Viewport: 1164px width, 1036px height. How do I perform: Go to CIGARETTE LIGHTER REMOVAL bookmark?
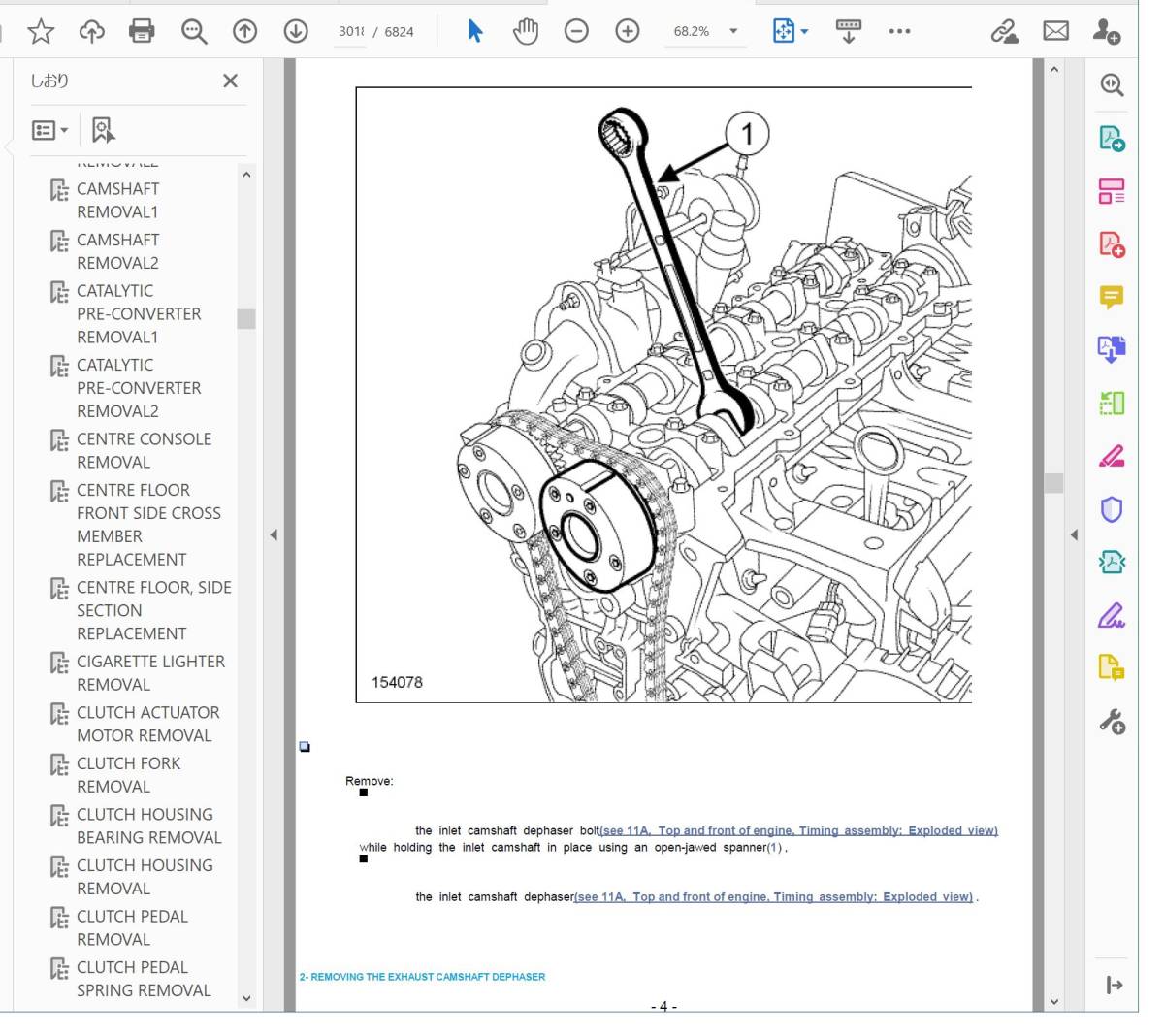150,672
